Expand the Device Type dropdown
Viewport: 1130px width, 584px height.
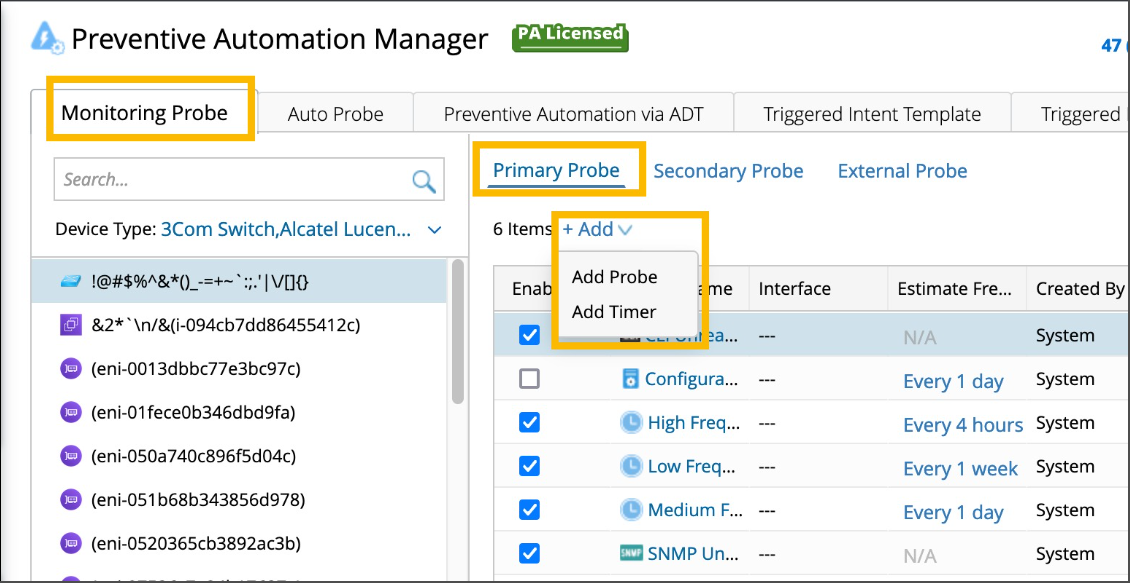(x=434, y=230)
